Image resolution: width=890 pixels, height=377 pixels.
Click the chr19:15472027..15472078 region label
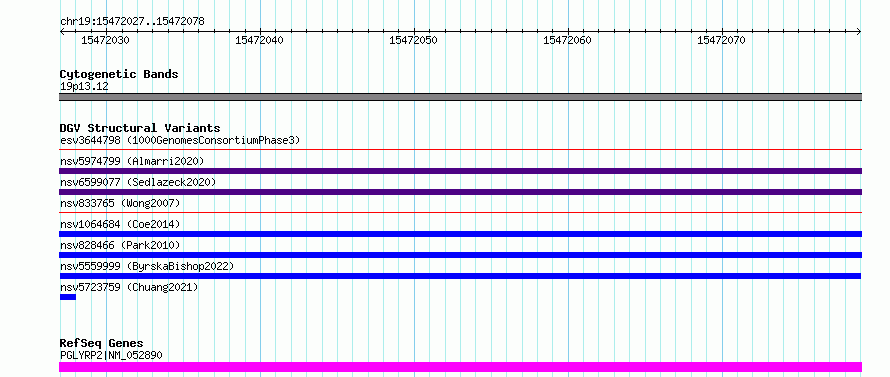click(132, 22)
